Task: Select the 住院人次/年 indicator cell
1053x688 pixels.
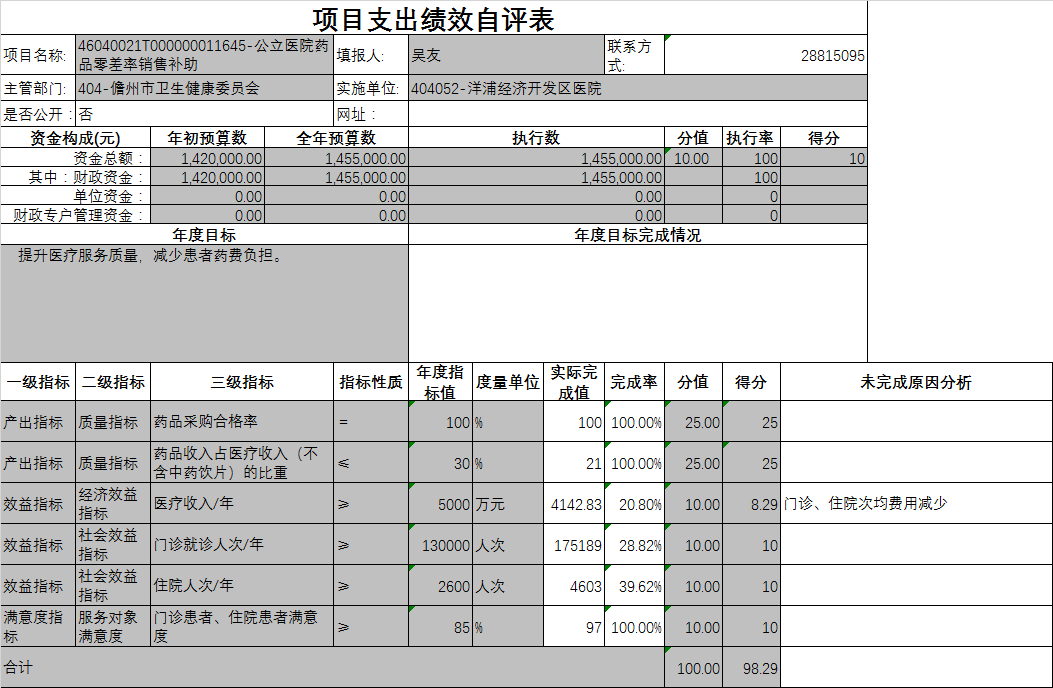Action: 242,585
